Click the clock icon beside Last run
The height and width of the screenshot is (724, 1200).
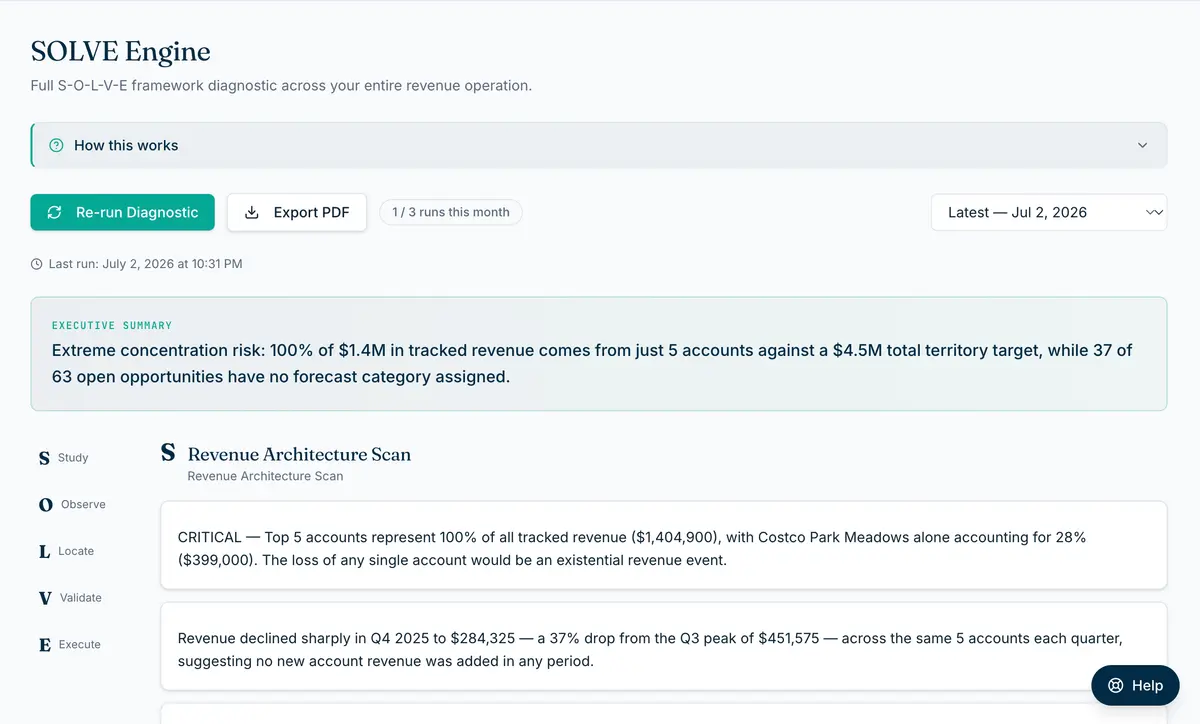coord(37,264)
